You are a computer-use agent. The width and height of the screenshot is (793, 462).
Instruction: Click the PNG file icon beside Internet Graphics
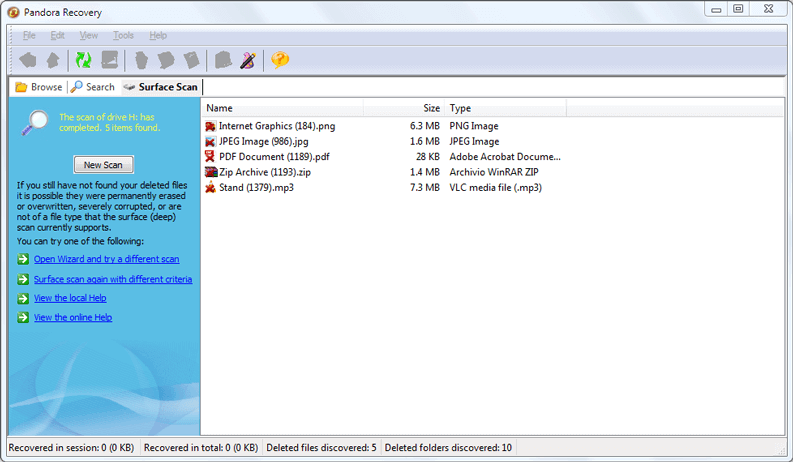coord(210,126)
